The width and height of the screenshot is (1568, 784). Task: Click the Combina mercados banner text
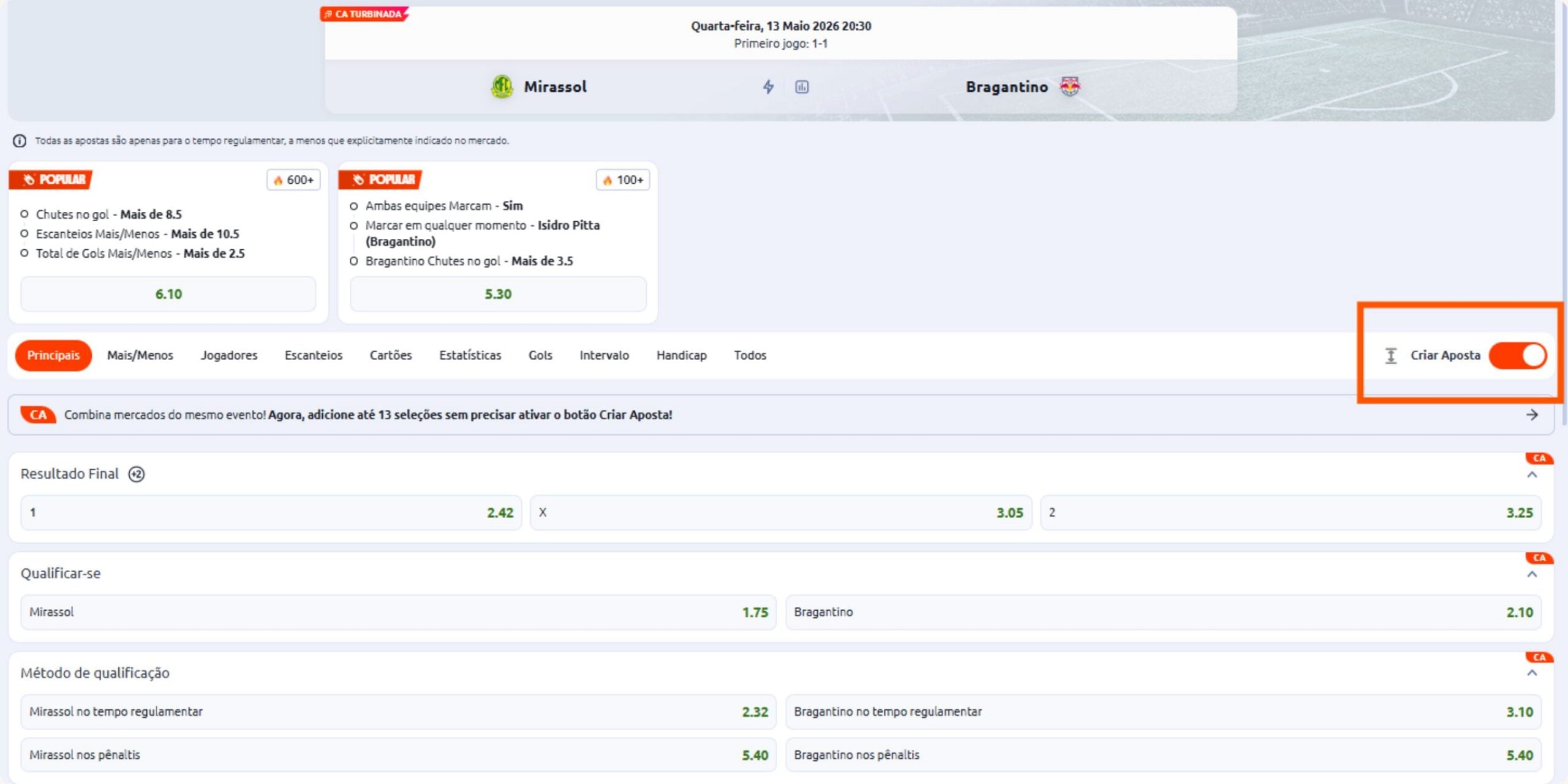(368, 415)
